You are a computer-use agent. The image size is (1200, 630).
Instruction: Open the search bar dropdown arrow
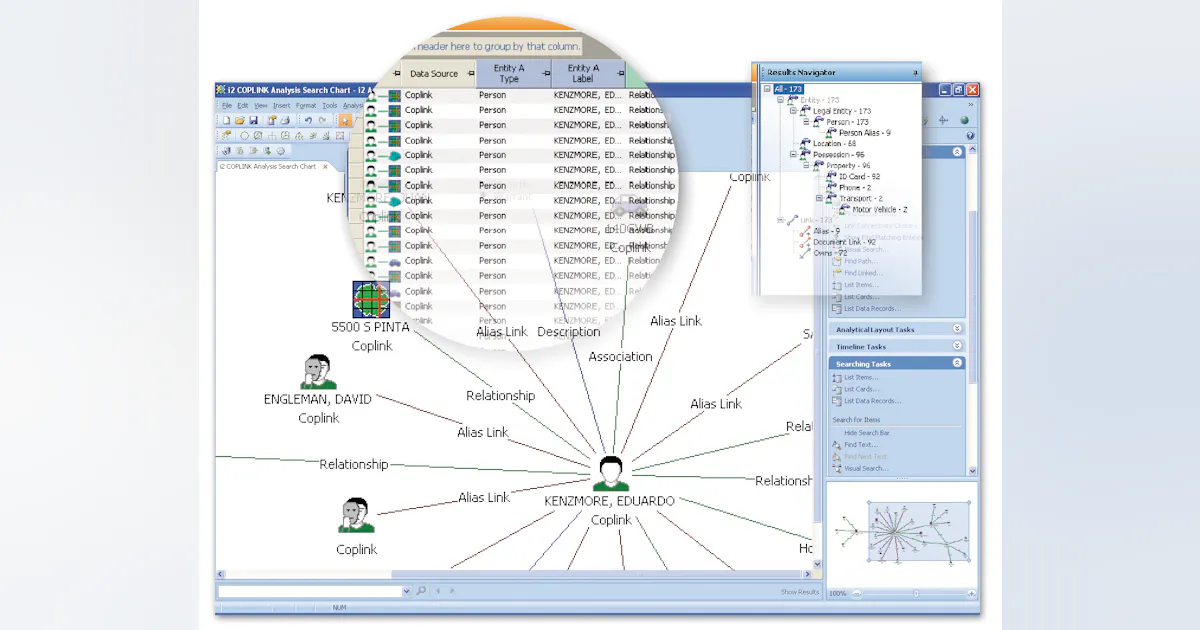pyautogui.click(x=407, y=591)
